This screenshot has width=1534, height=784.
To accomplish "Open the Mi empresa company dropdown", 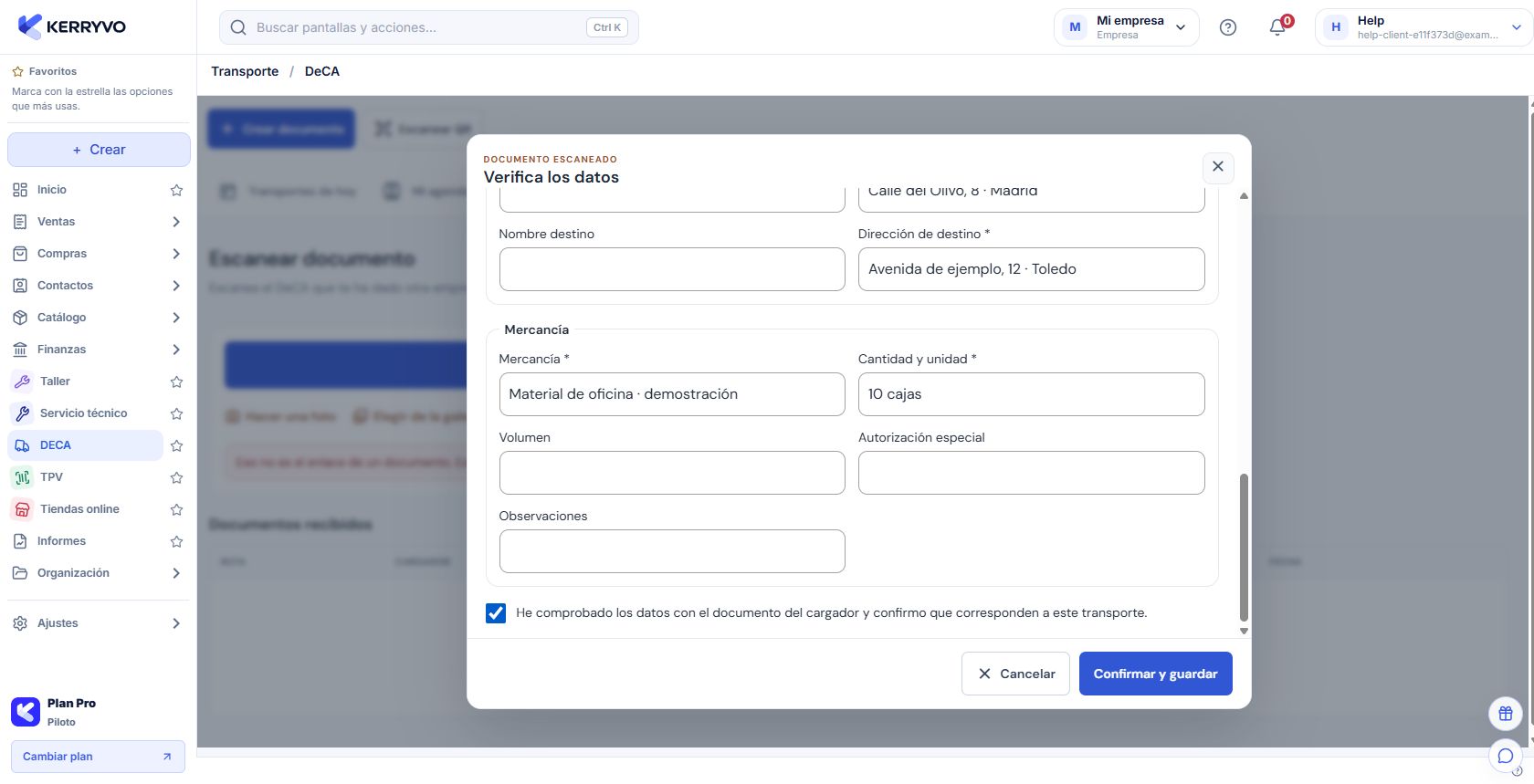I will 1127,27.
